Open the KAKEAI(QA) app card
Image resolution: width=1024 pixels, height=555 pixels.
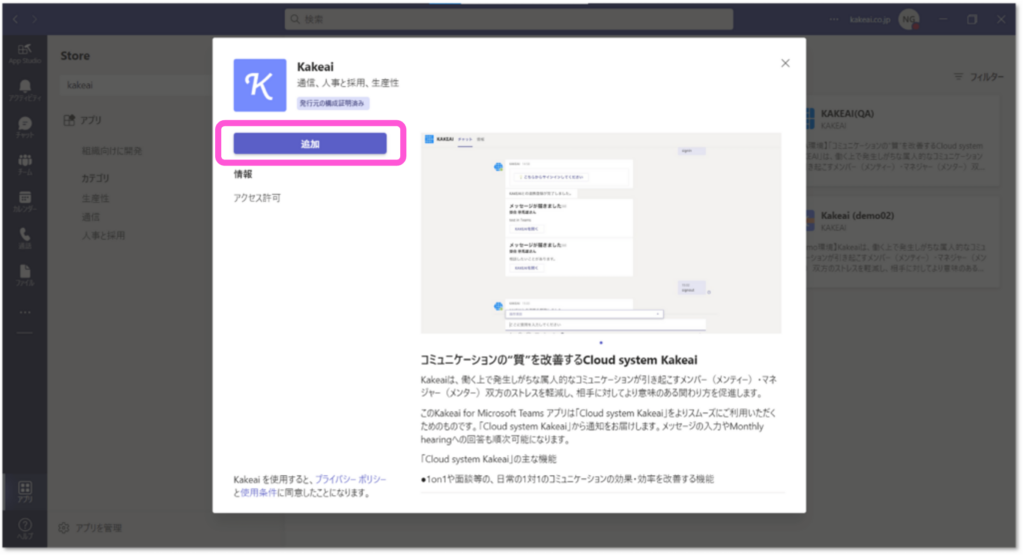pos(903,141)
